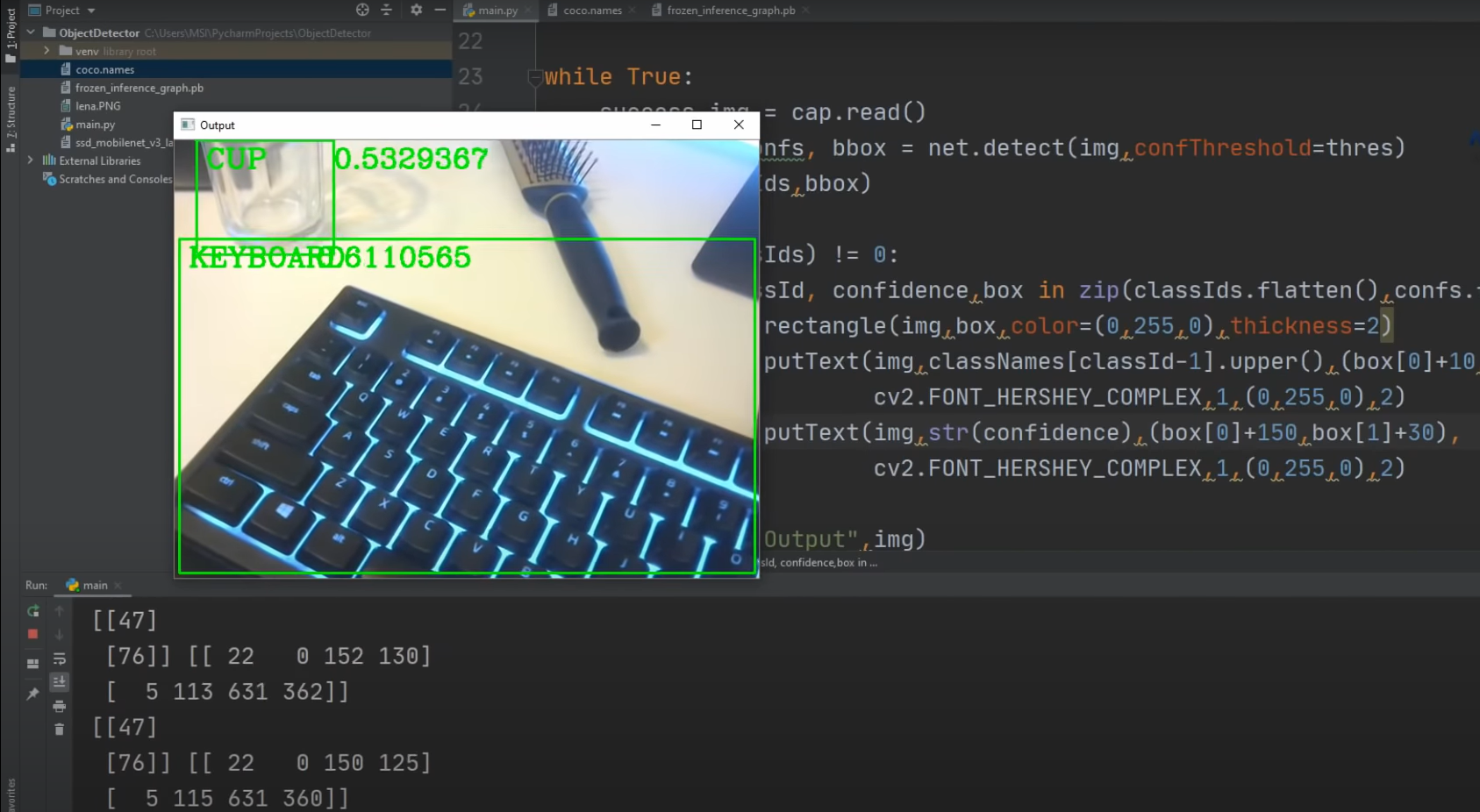Screen dimensions: 1480x812
Task: Collapse all nodes in the Project tree
Action: tap(385, 10)
